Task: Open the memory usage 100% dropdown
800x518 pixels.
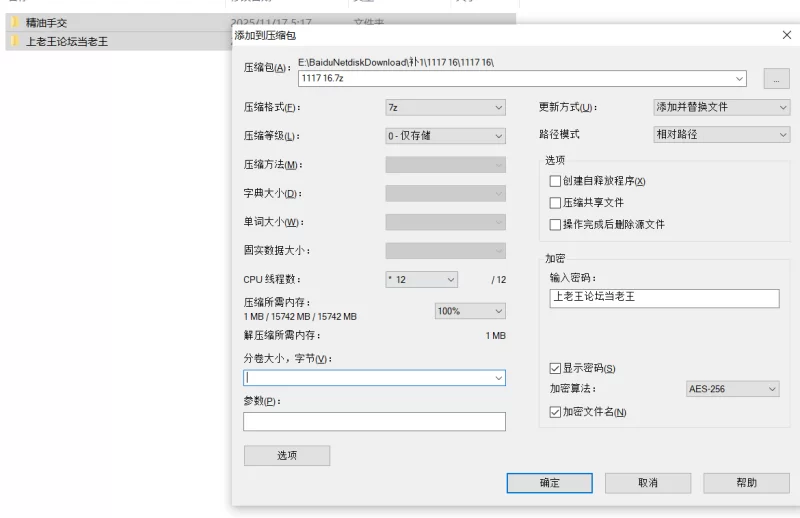Action: 469,311
